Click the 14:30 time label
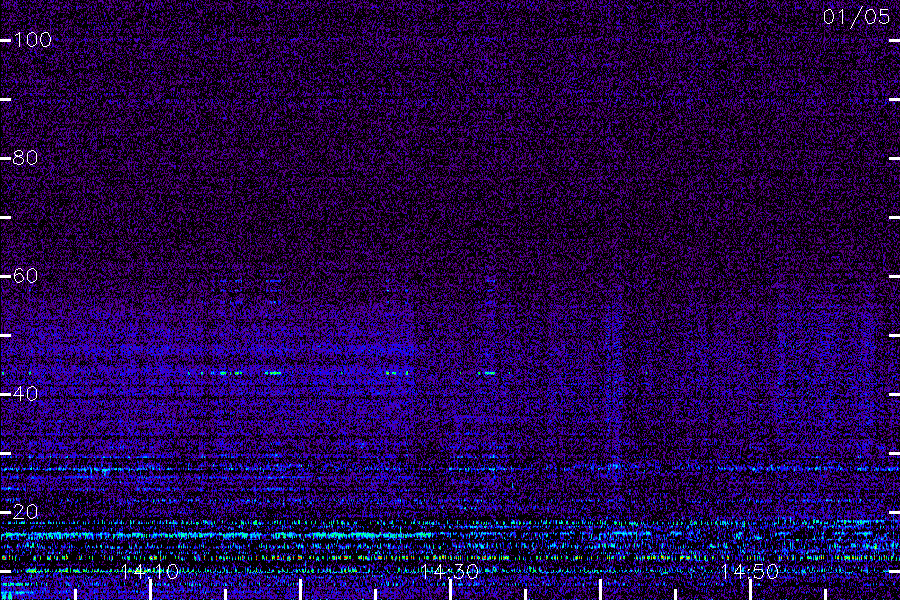 pyautogui.click(x=449, y=571)
